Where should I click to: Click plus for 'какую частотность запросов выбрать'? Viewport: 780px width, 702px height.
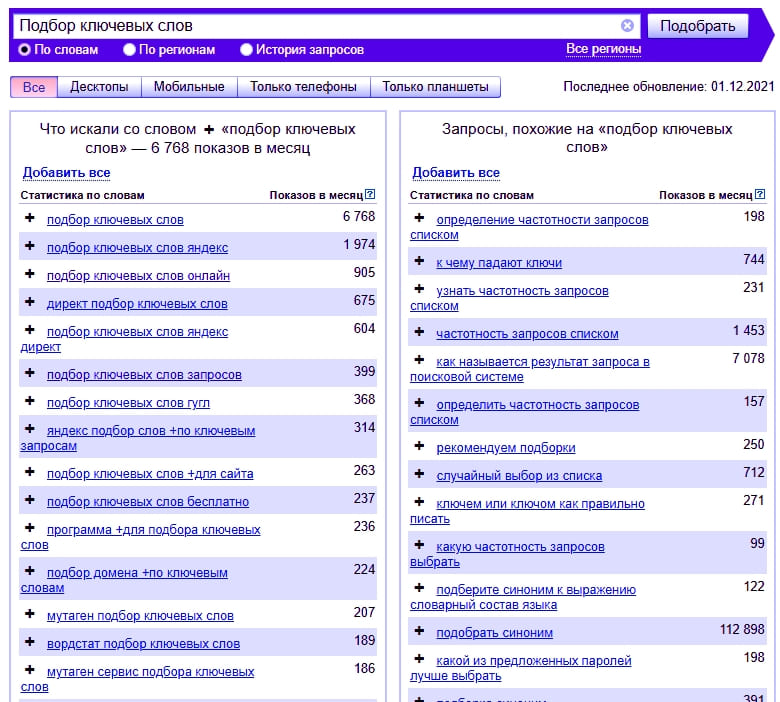419,545
